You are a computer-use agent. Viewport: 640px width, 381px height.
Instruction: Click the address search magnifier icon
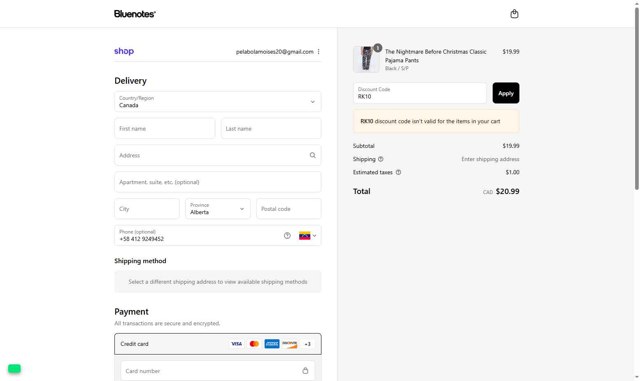coord(313,155)
